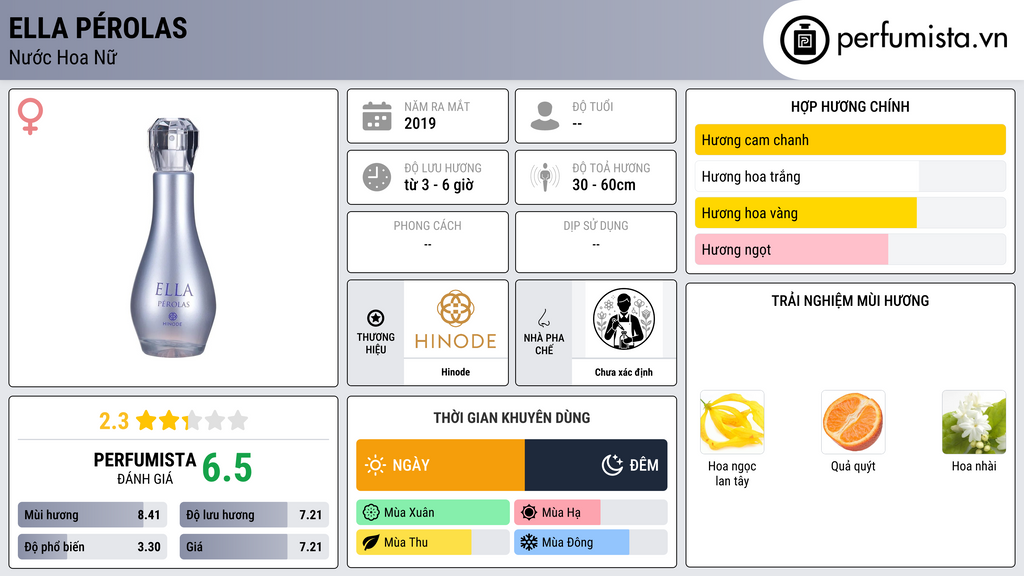The height and width of the screenshot is (576, 1024).
Task: Click the star badge icon above Thương hiệu
Action: [x=376, y=318]
